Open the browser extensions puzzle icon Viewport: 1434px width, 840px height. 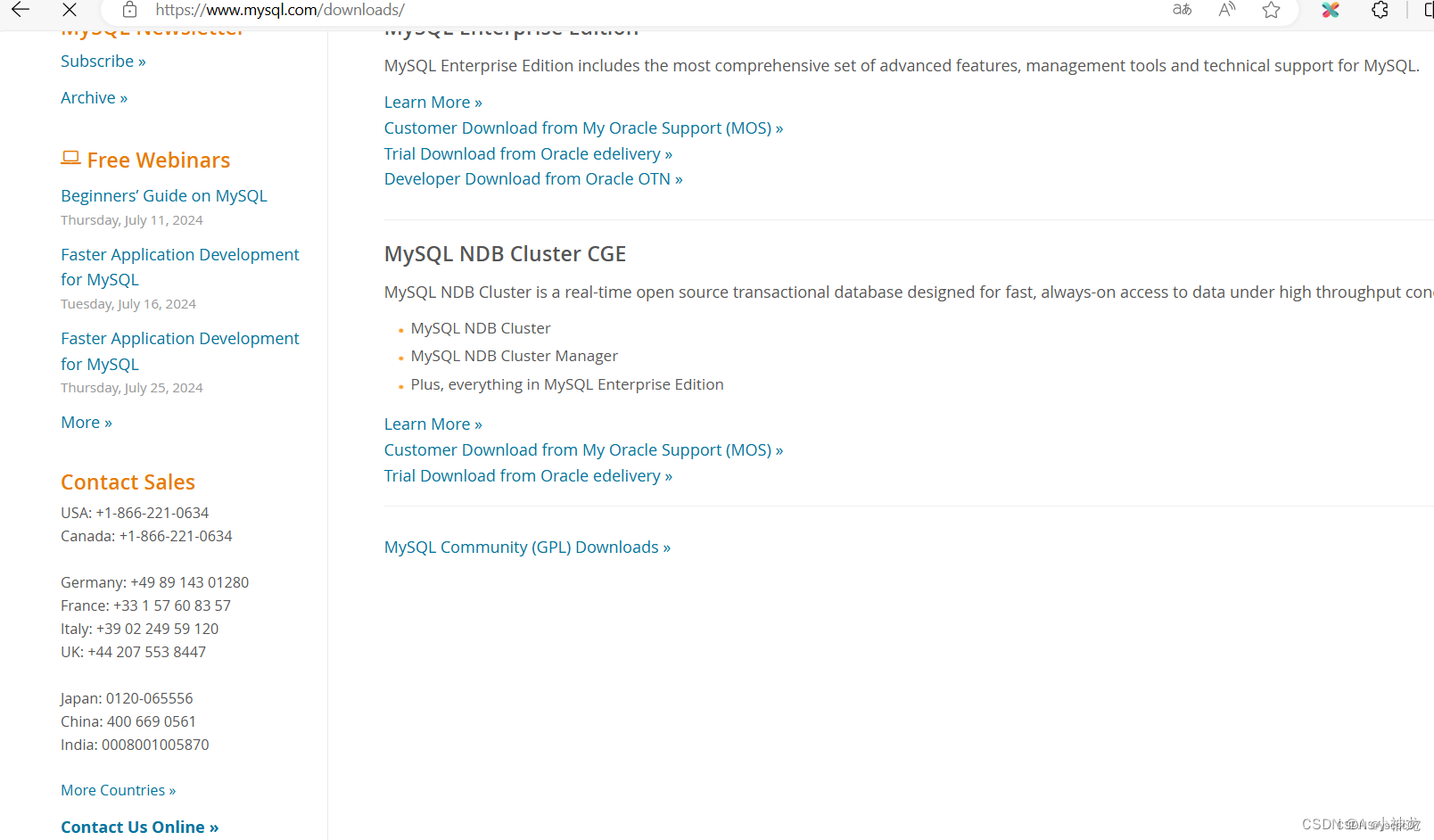(x=1380, y=10)
